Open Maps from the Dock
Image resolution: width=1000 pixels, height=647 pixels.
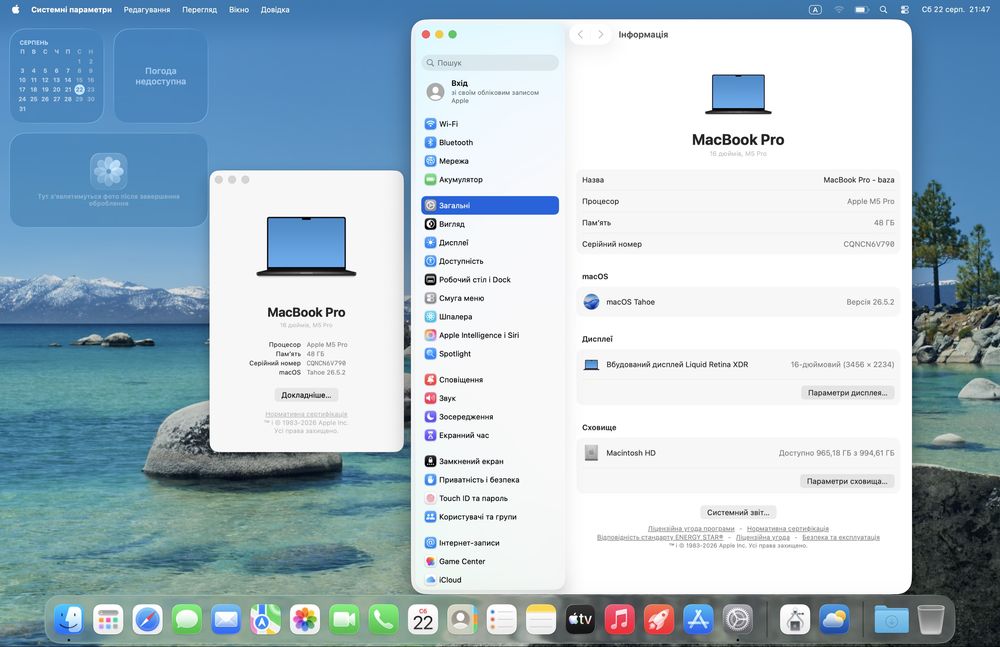click(265, 619)
